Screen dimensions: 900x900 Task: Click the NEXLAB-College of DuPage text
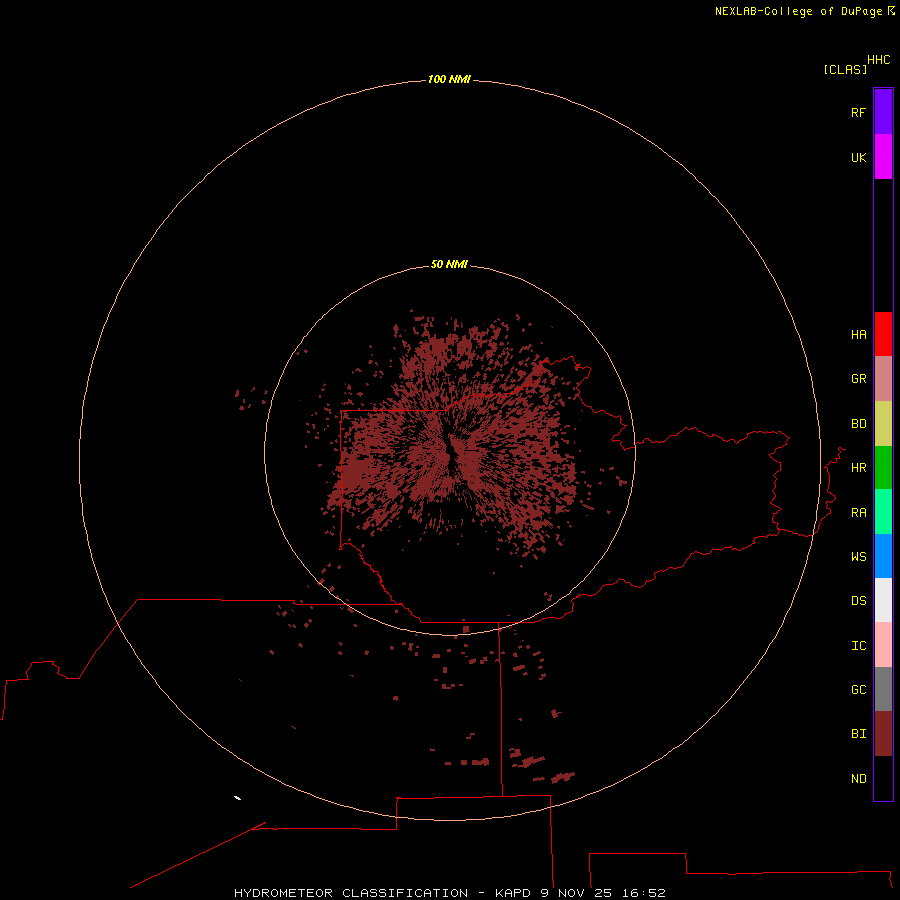pos(799,11)
